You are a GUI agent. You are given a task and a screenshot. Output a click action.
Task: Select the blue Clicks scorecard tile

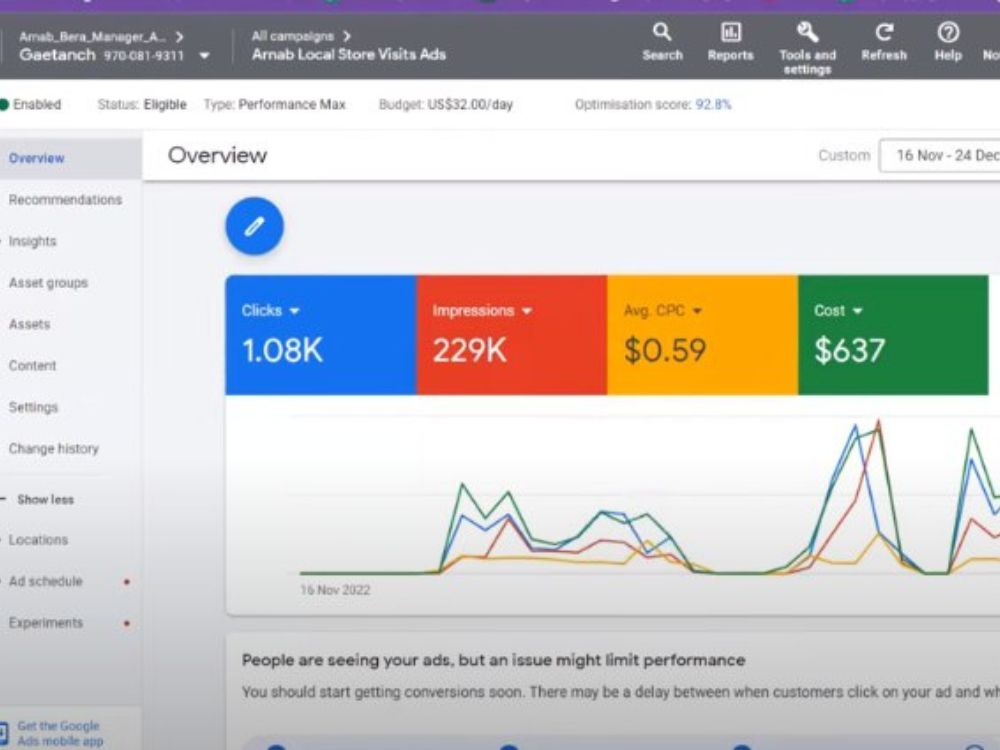pos(321,335)
